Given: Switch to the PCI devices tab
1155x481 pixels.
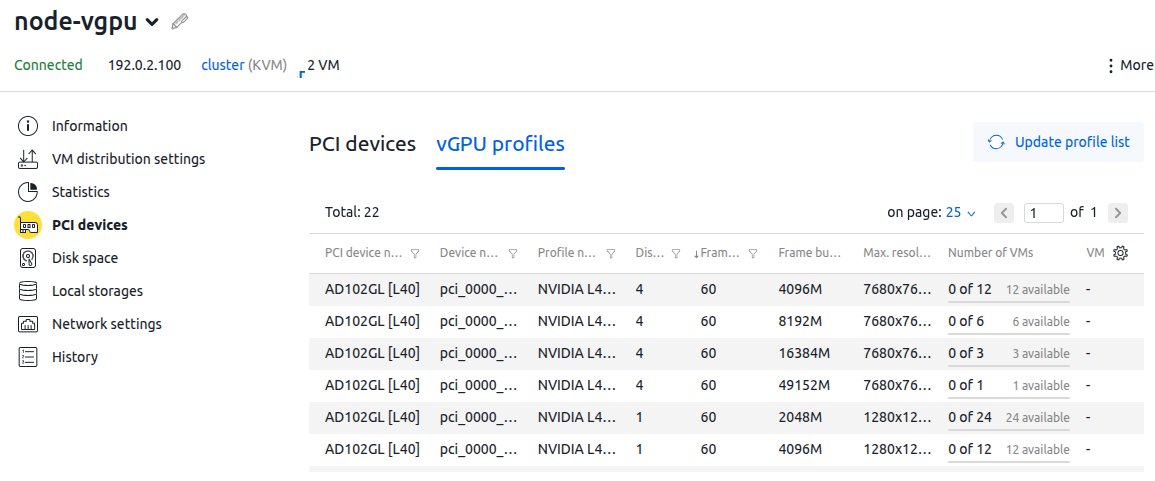Looking at the screenshot, I should click(362, 144).
